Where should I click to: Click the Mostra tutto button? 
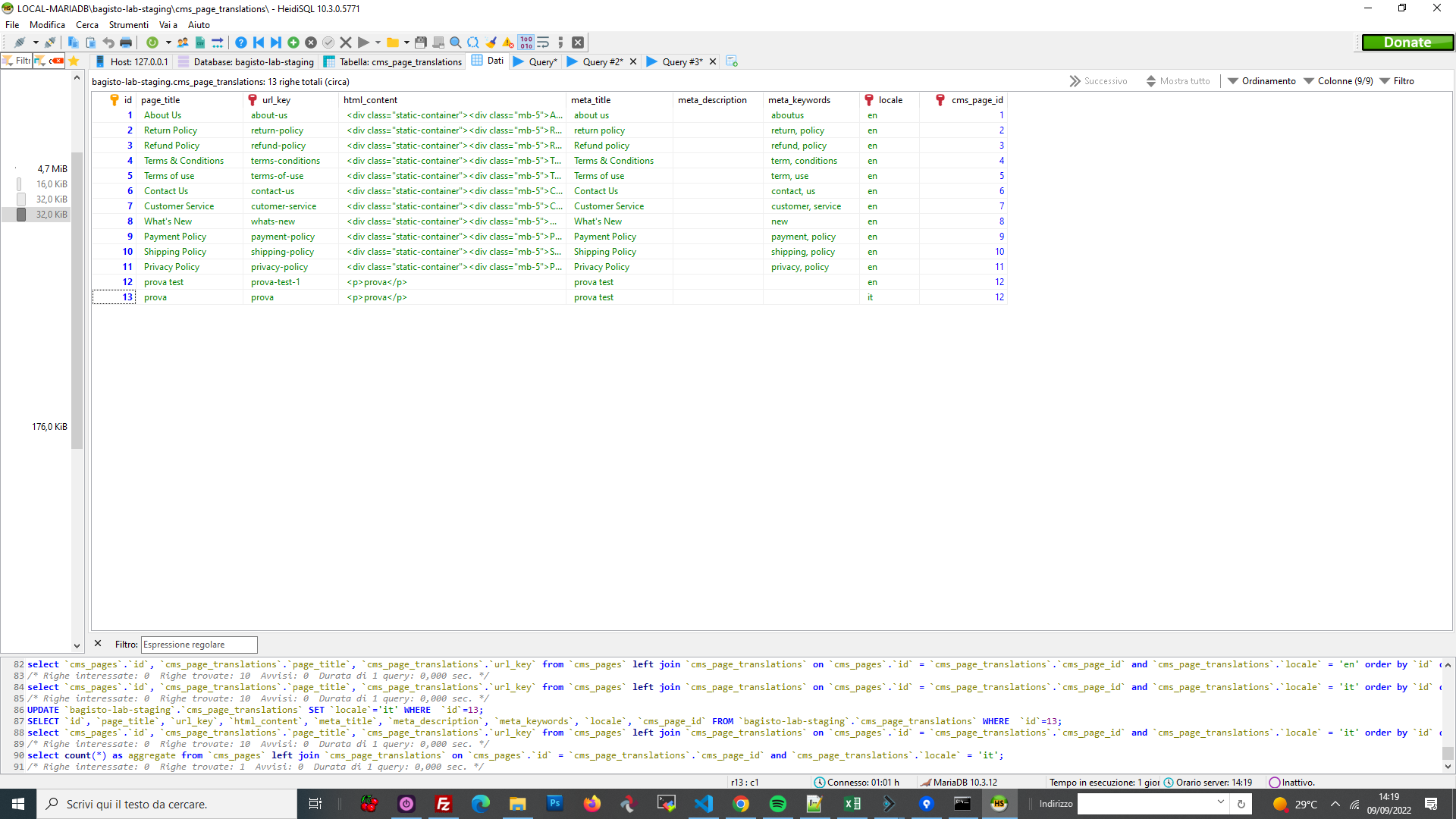coord(1183,81)
